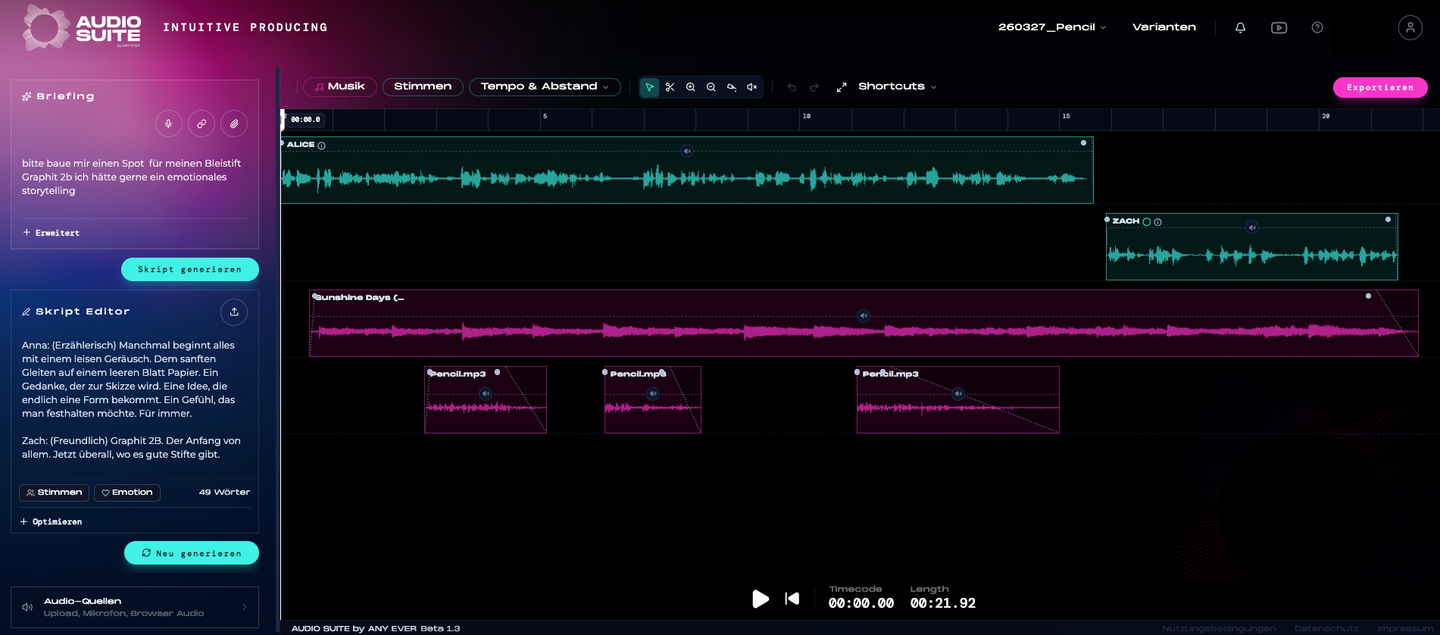Screen dimensions: 1440x635
Task: Click the mute speaker icon in the toolbar
Action: [x=752, y=87]
